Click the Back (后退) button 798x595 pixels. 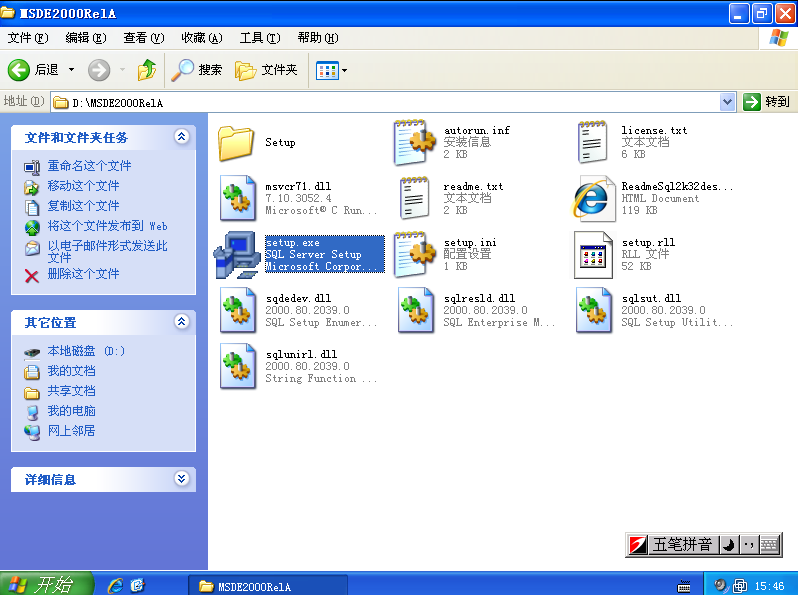coord(34,70)
